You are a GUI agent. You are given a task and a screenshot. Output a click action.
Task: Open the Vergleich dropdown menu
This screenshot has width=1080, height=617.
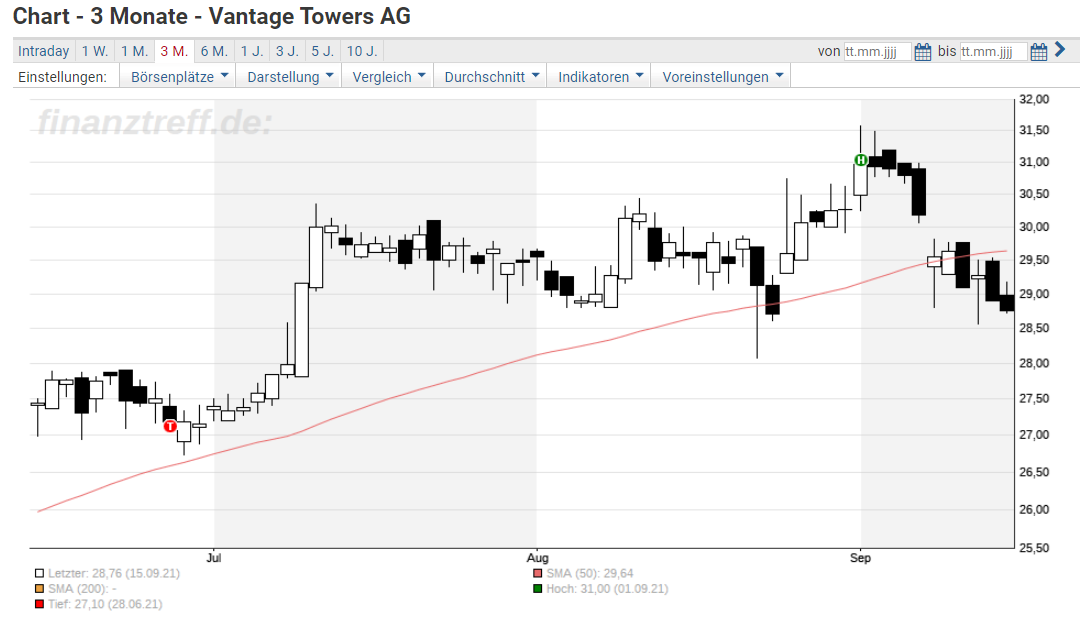388,77
